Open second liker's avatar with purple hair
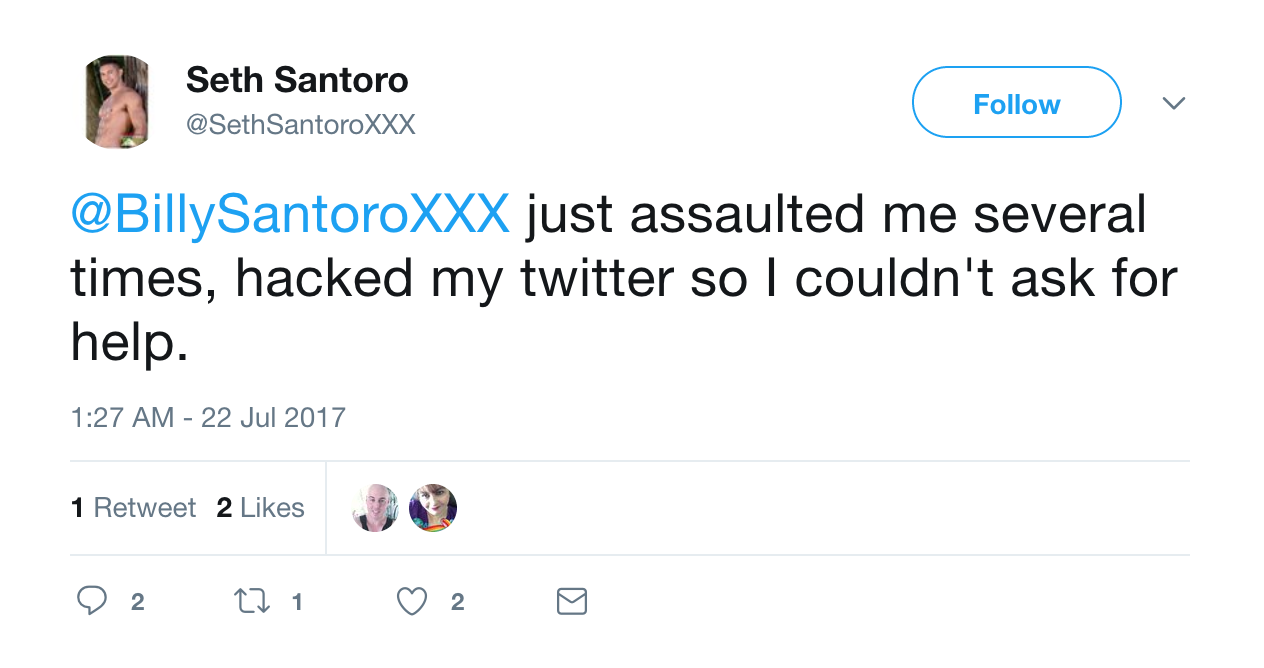The image size is (1264, 668). tap(433, 508)
